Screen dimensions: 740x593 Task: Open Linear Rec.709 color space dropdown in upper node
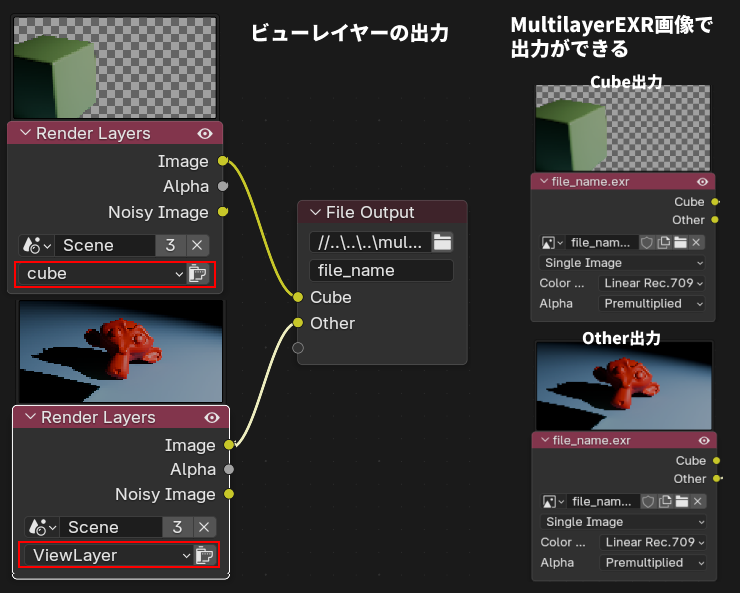point(653,283)
